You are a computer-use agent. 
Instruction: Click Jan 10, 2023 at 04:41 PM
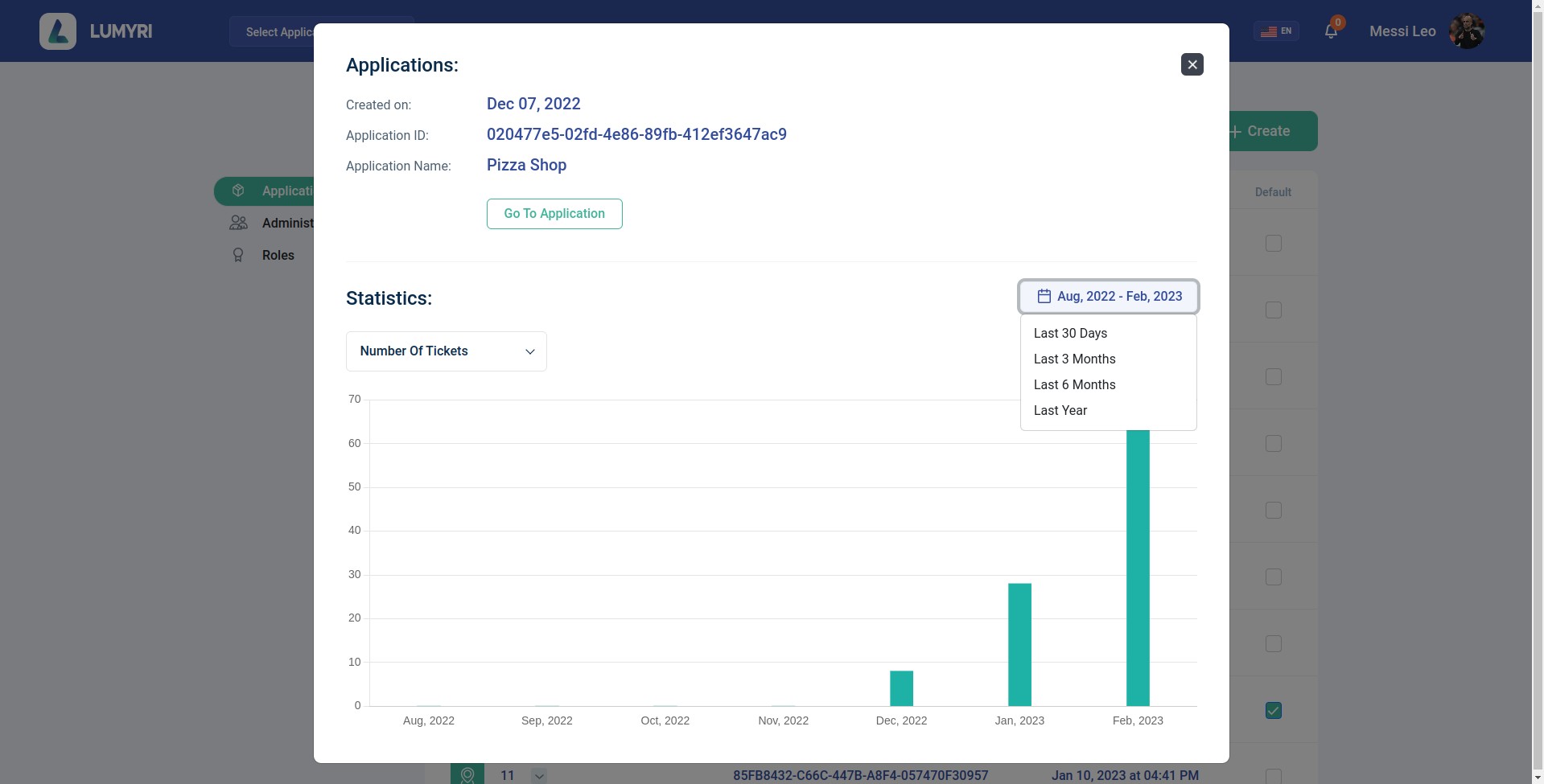tap(1125, 776)
